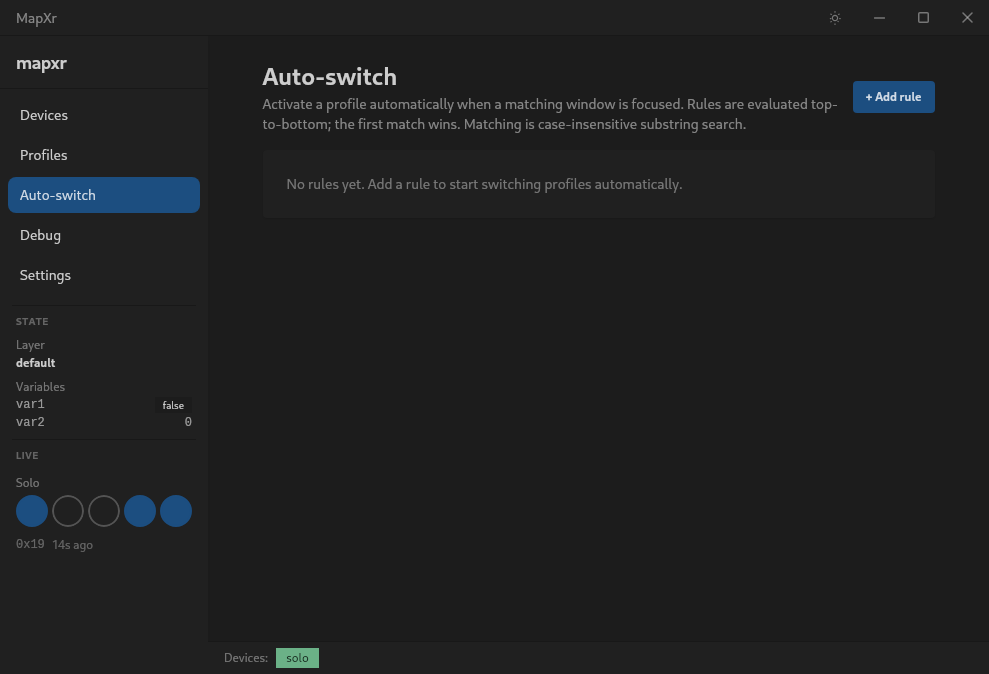Click the default layer label under State

pos(35,363)
